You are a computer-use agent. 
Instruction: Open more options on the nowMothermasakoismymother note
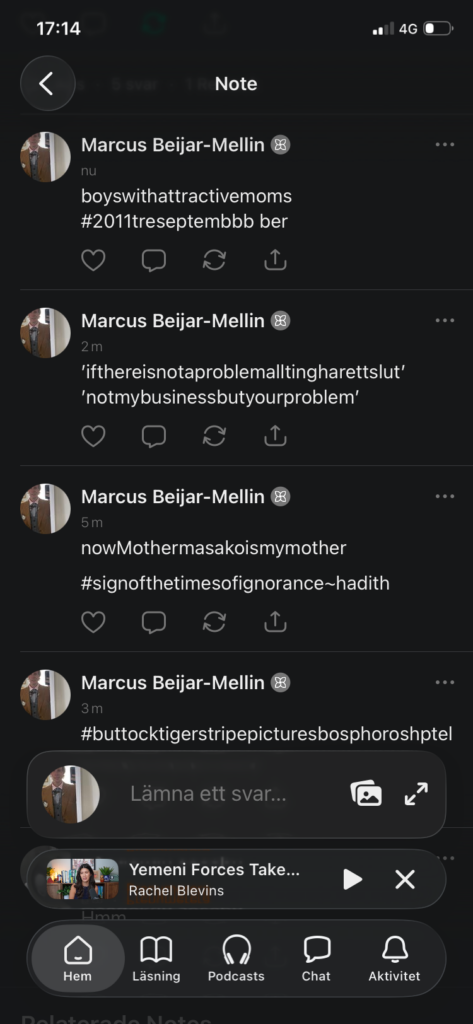click(444, 496)
